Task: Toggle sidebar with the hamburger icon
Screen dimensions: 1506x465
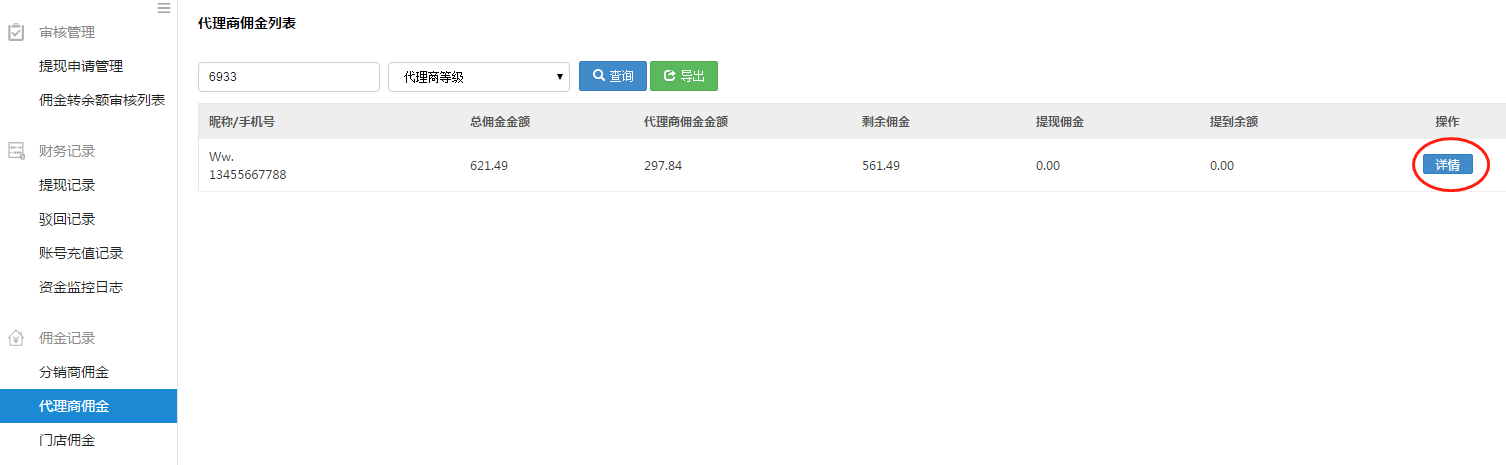Action: pyautogui.click(x=164, y=8)
